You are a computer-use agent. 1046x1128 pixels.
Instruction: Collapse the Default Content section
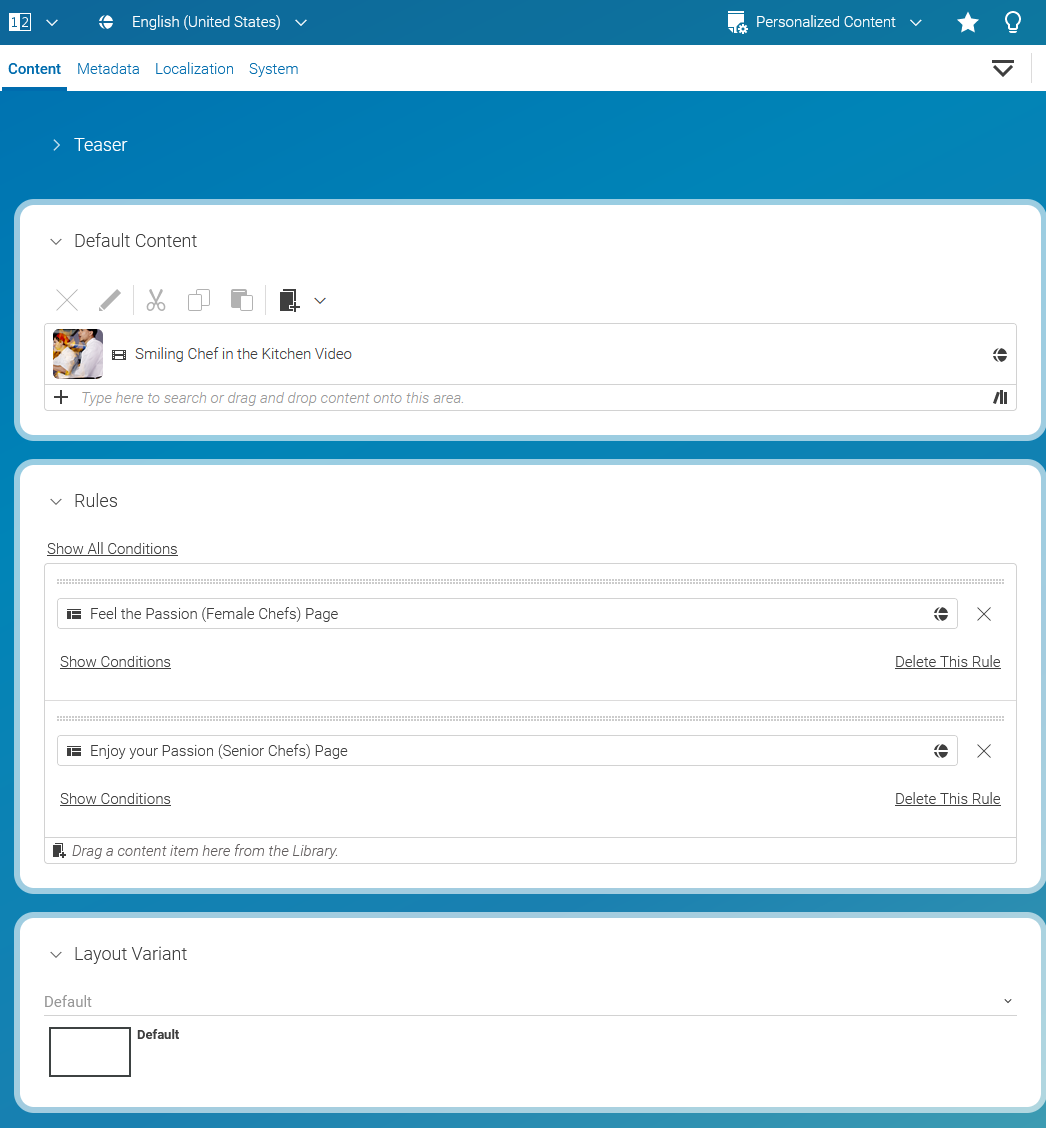(x=56, y=241)
